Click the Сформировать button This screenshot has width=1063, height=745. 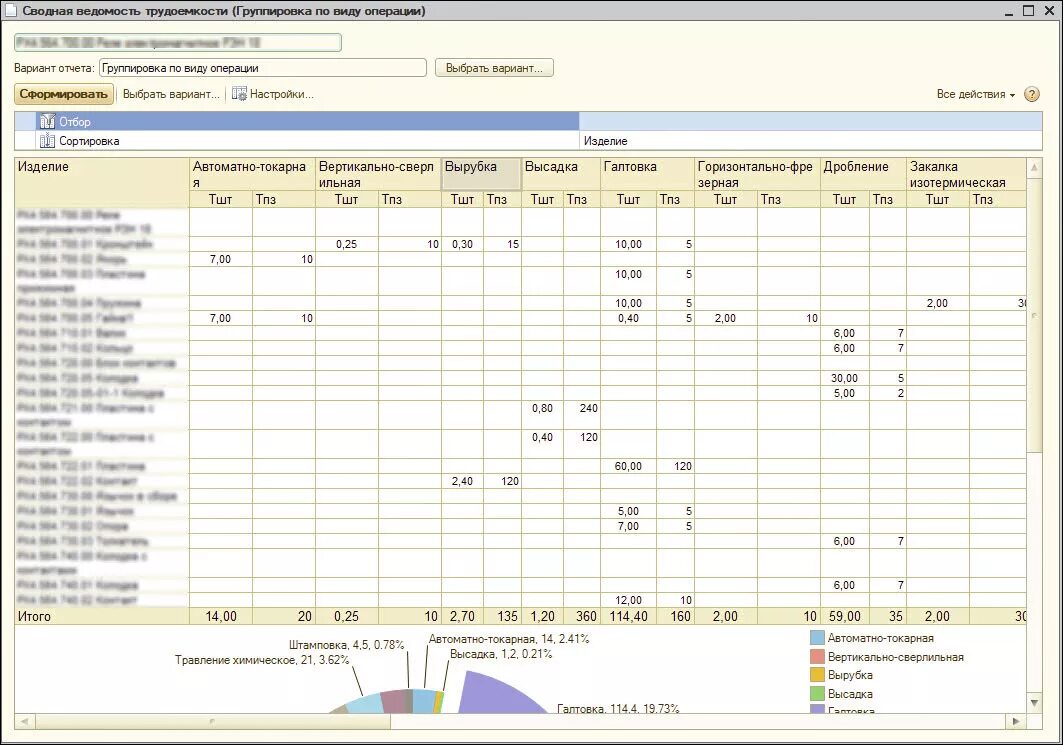64,94
